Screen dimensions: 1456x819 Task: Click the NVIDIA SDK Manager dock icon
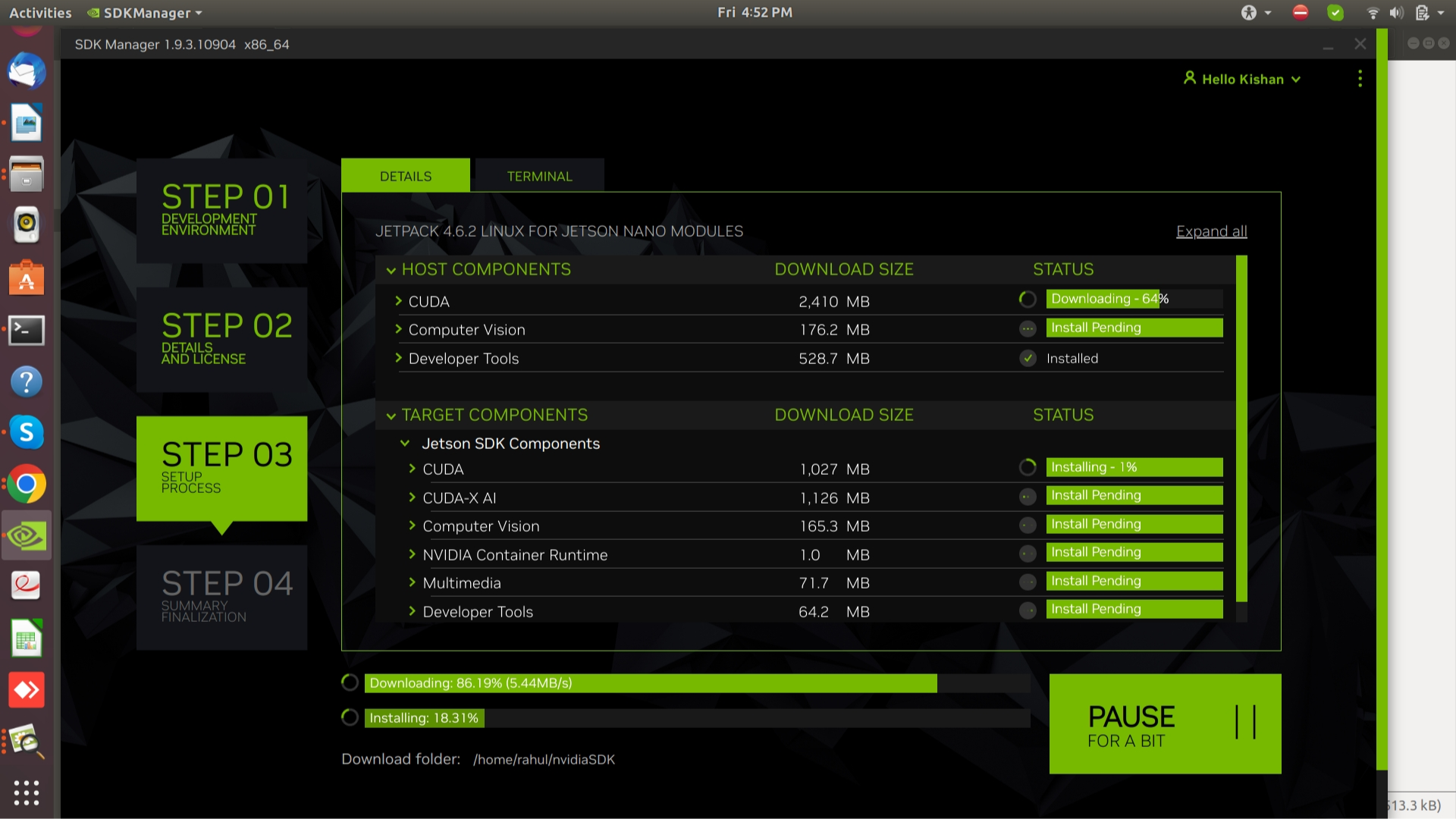tap(27, 536)
